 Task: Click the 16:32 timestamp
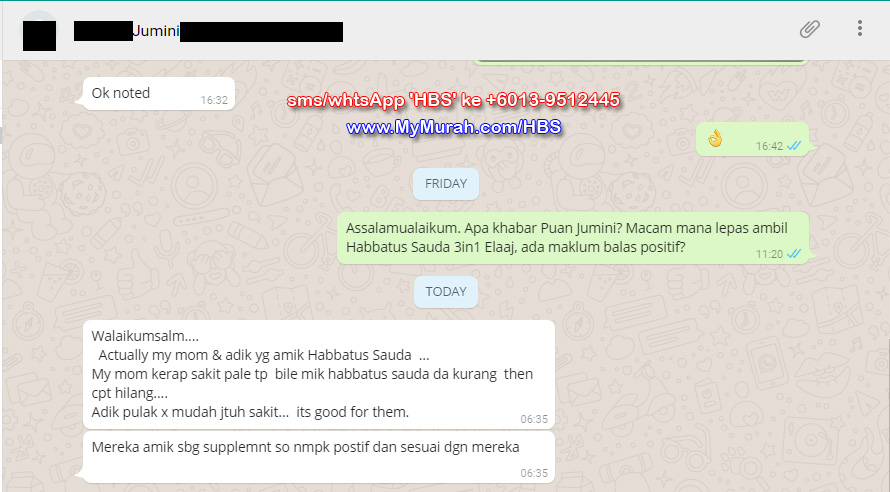tap(214, 100)
